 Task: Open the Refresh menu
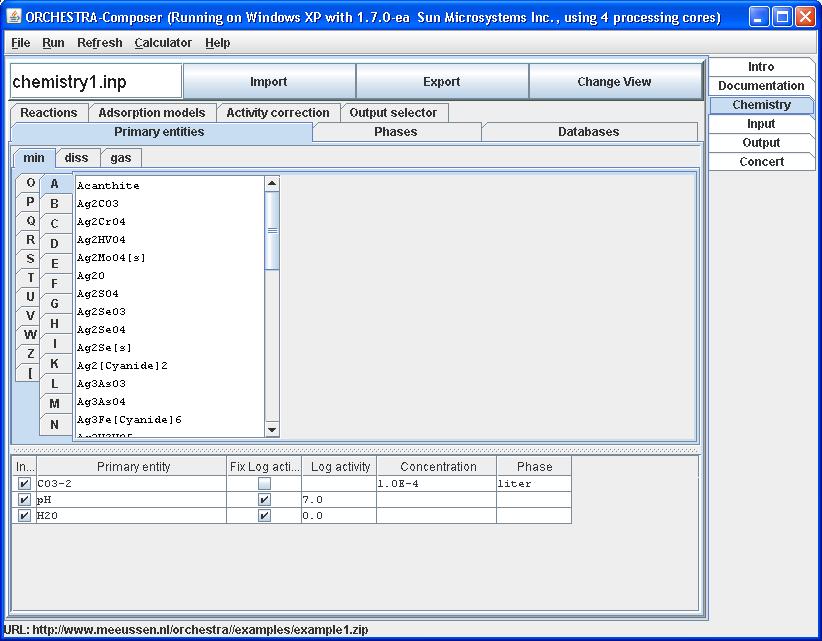tap(100, 43)
